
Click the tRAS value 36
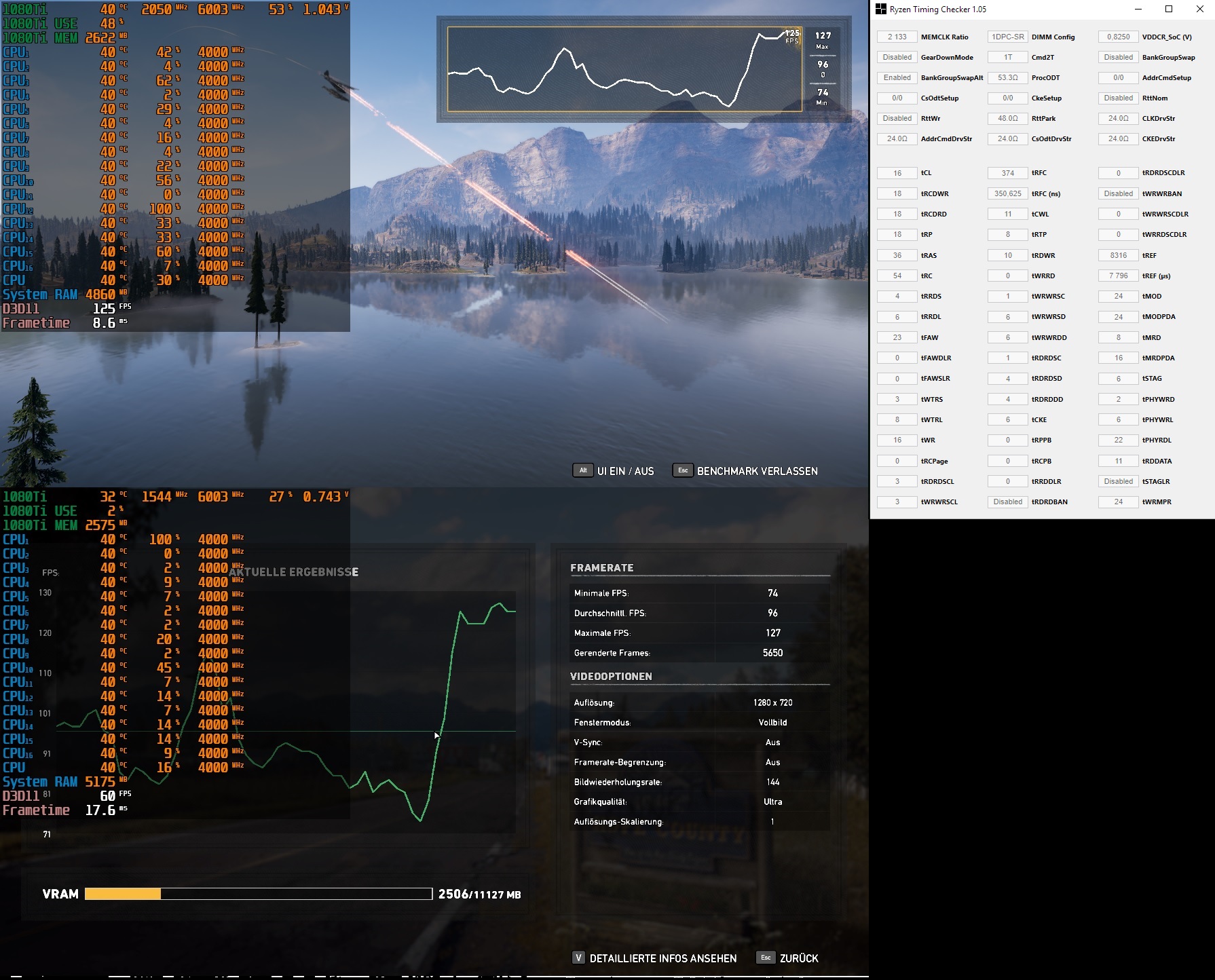(x=897, y=255)
